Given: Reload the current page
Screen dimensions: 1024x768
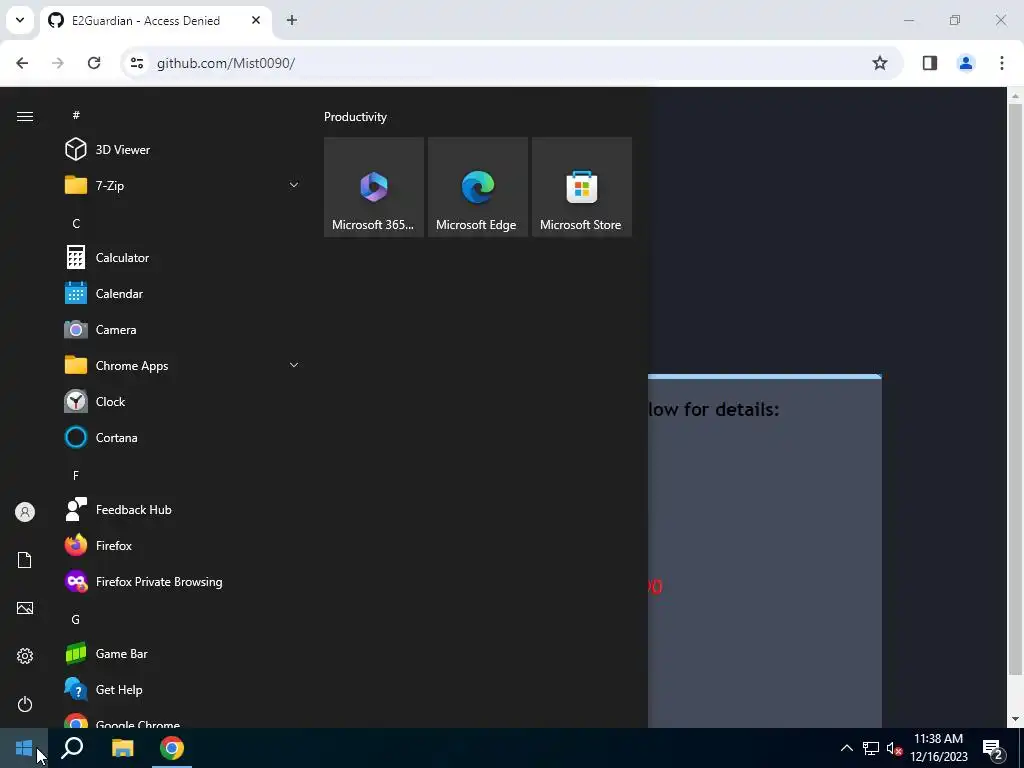Looking at the screenshot, I should [x=94, y=63].
